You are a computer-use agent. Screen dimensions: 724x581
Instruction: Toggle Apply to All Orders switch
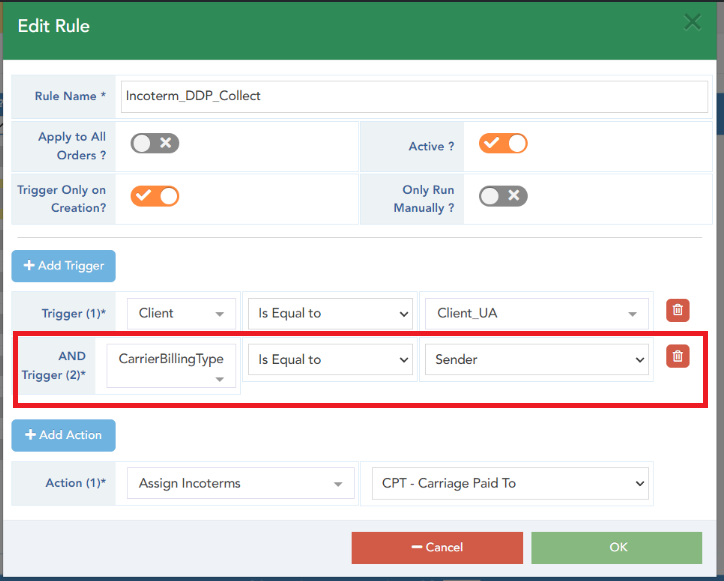pos(155,143)
